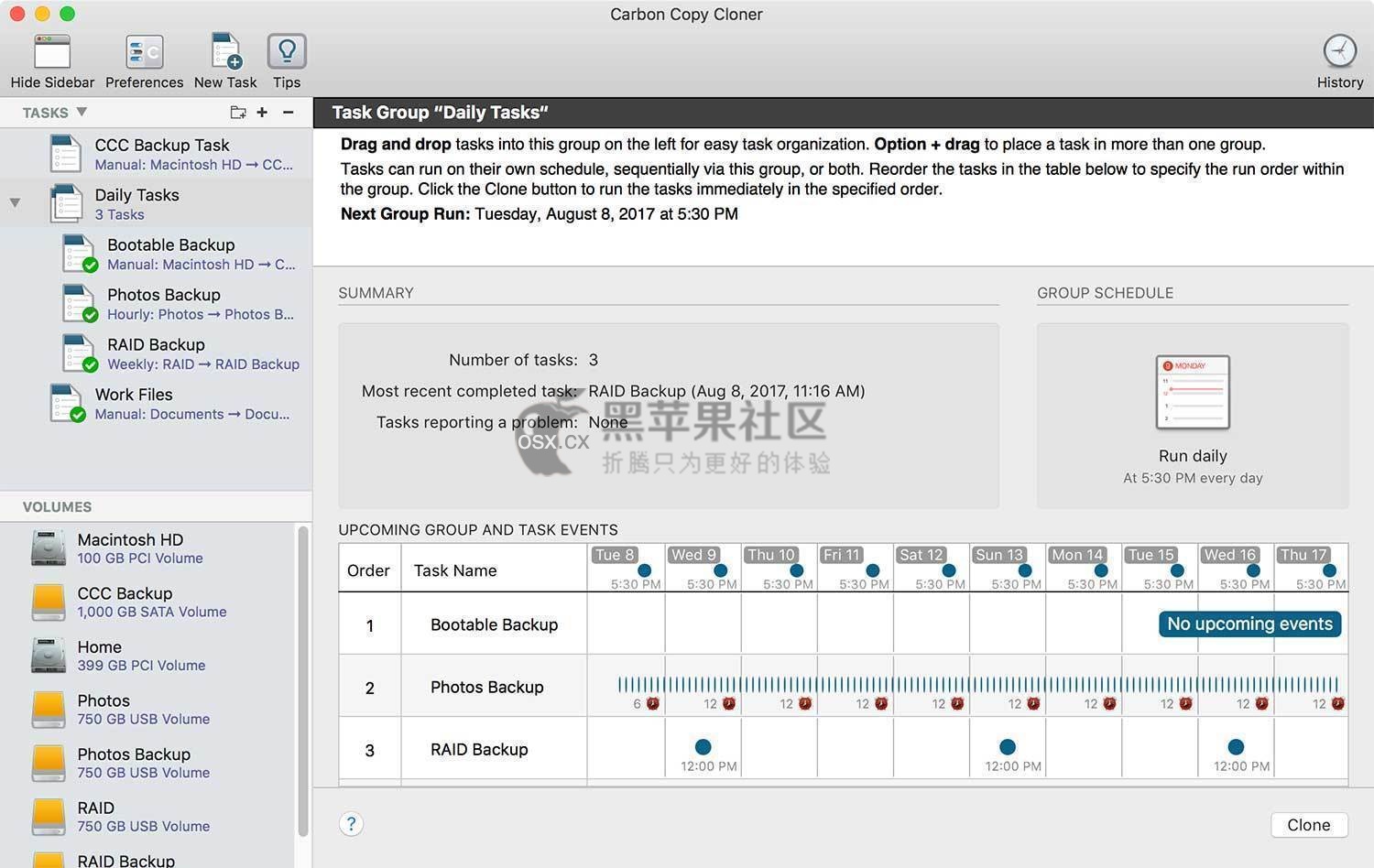This screenshot has height=868, width=1374.
Task: Click RAID Backup event on Wed 9
Action: click(x=703, y=746)
